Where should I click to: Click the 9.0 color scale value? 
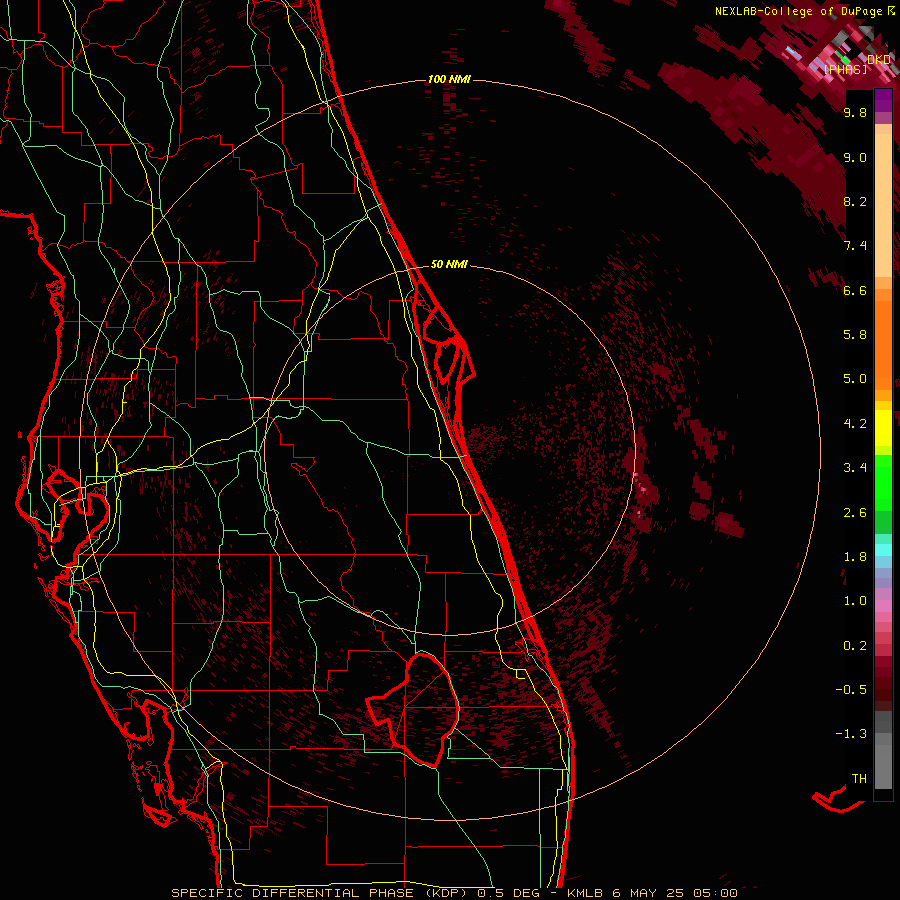(855, 158)
